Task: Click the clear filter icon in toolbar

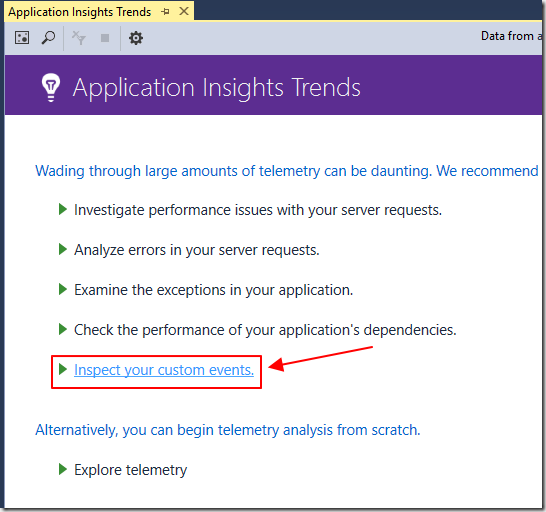Action: pos(78,38)
